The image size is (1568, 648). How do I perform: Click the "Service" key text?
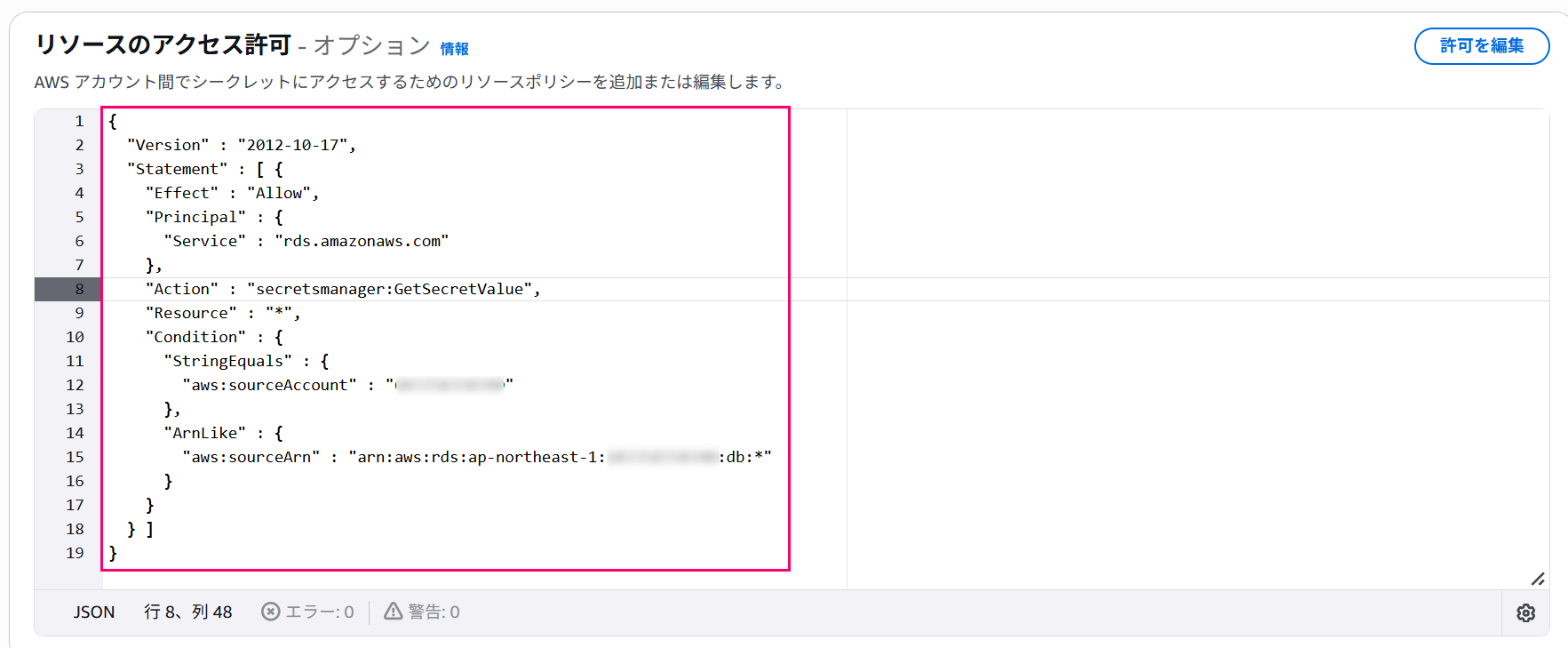pos(204,241)
